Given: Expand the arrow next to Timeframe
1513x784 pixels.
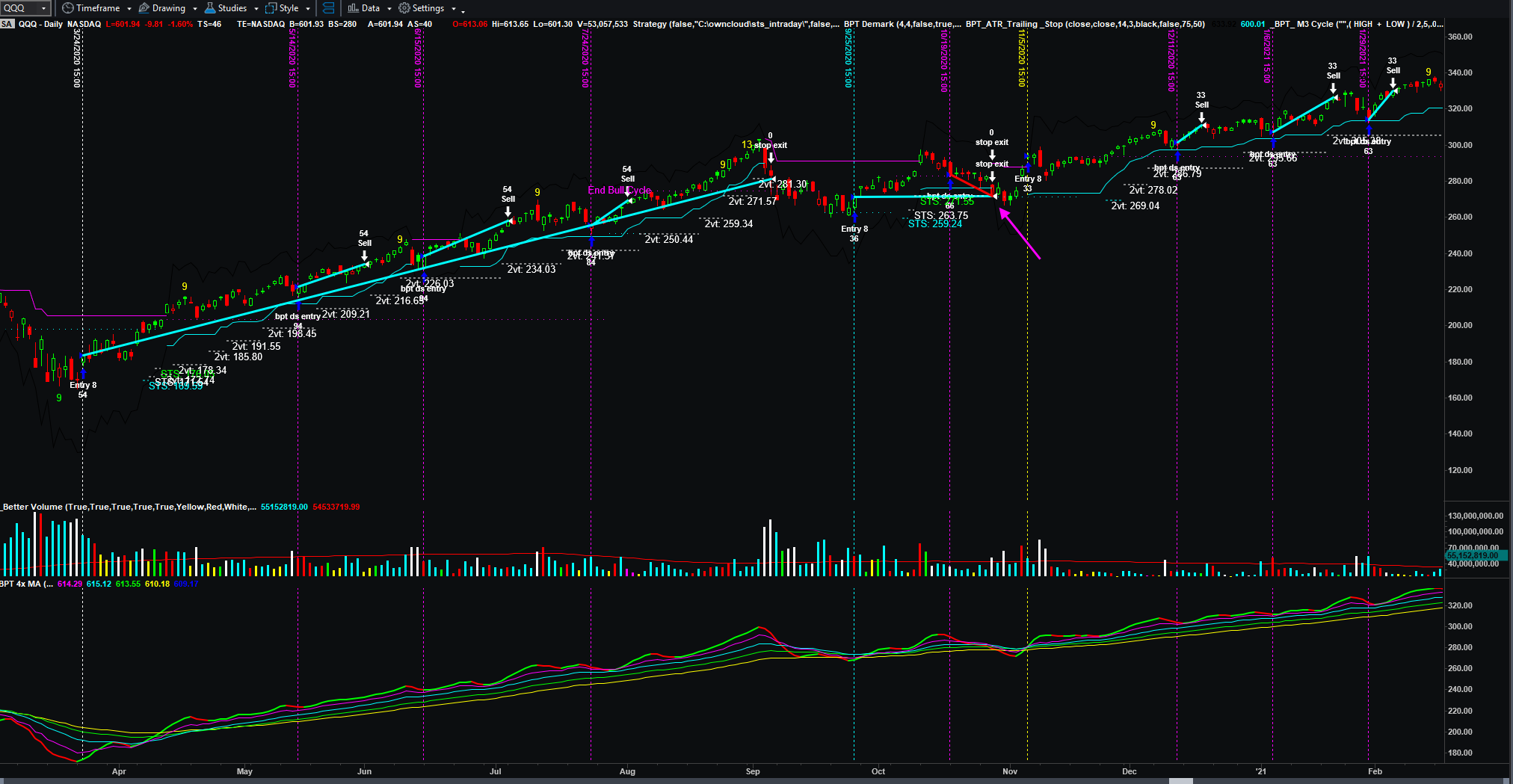Looking at the screenshot, I should [x=129, y=9].
